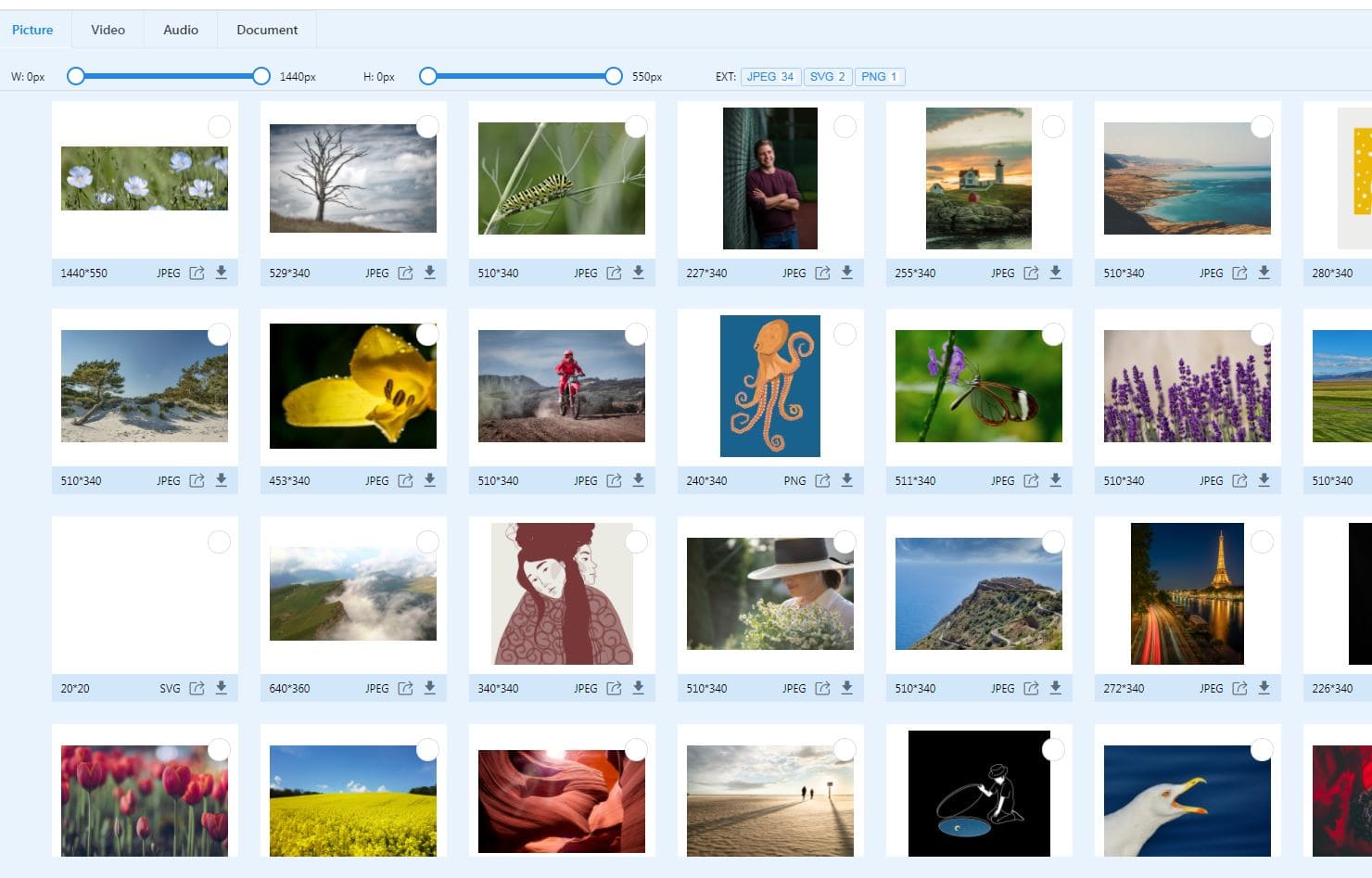Open the 272*340 Eiffel Tower image externally
The height and width of the screenshot is (878, 1372).
(1239, 688)
